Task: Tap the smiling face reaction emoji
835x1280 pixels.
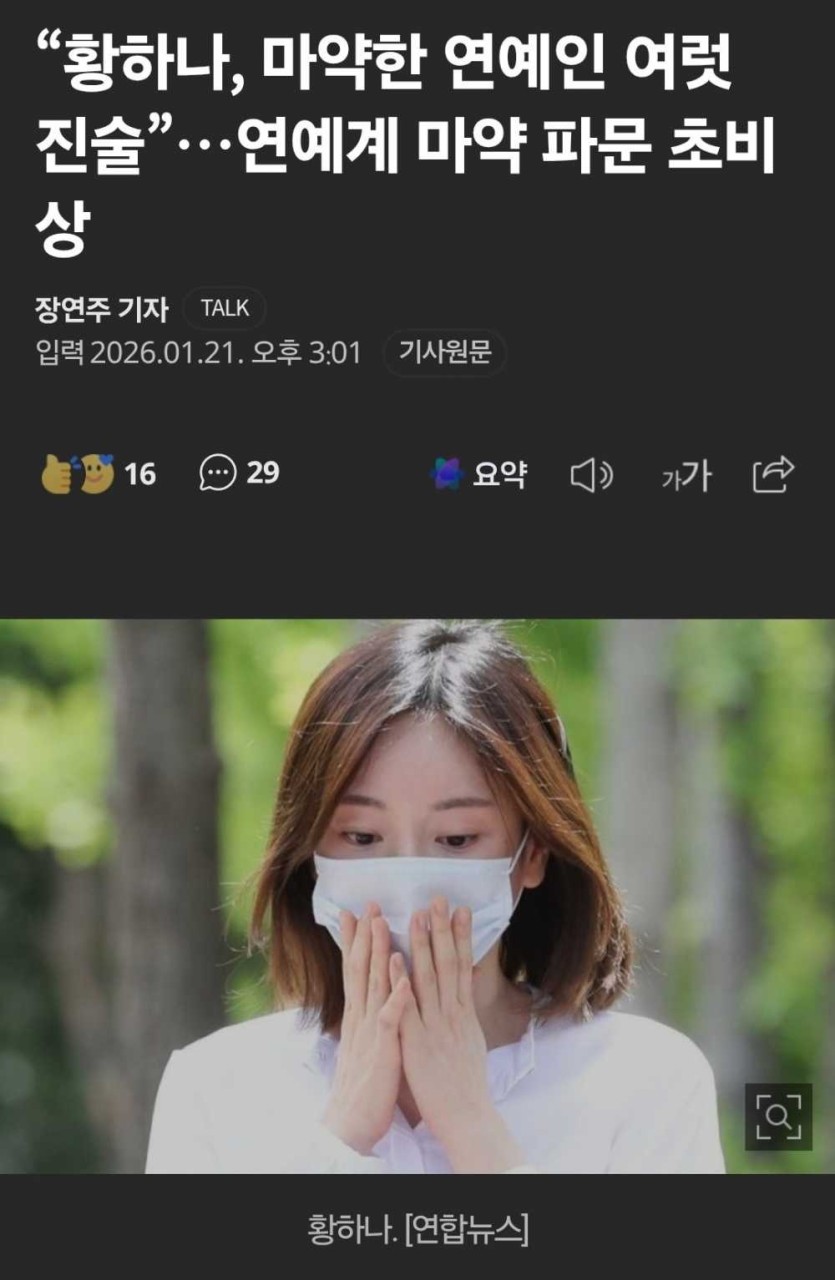Action: 97,472
